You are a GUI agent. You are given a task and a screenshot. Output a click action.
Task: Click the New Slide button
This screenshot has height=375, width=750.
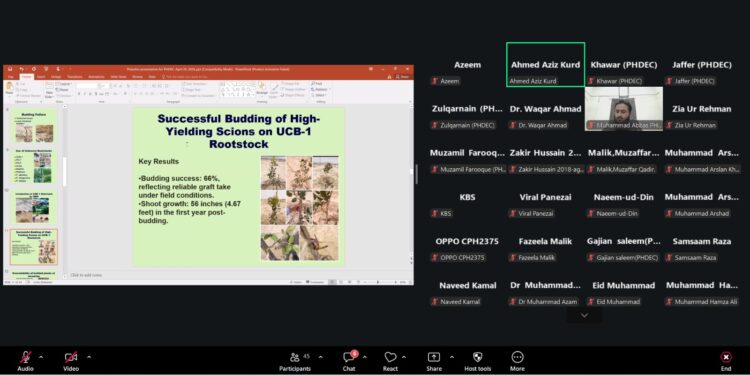coord(49,89)
